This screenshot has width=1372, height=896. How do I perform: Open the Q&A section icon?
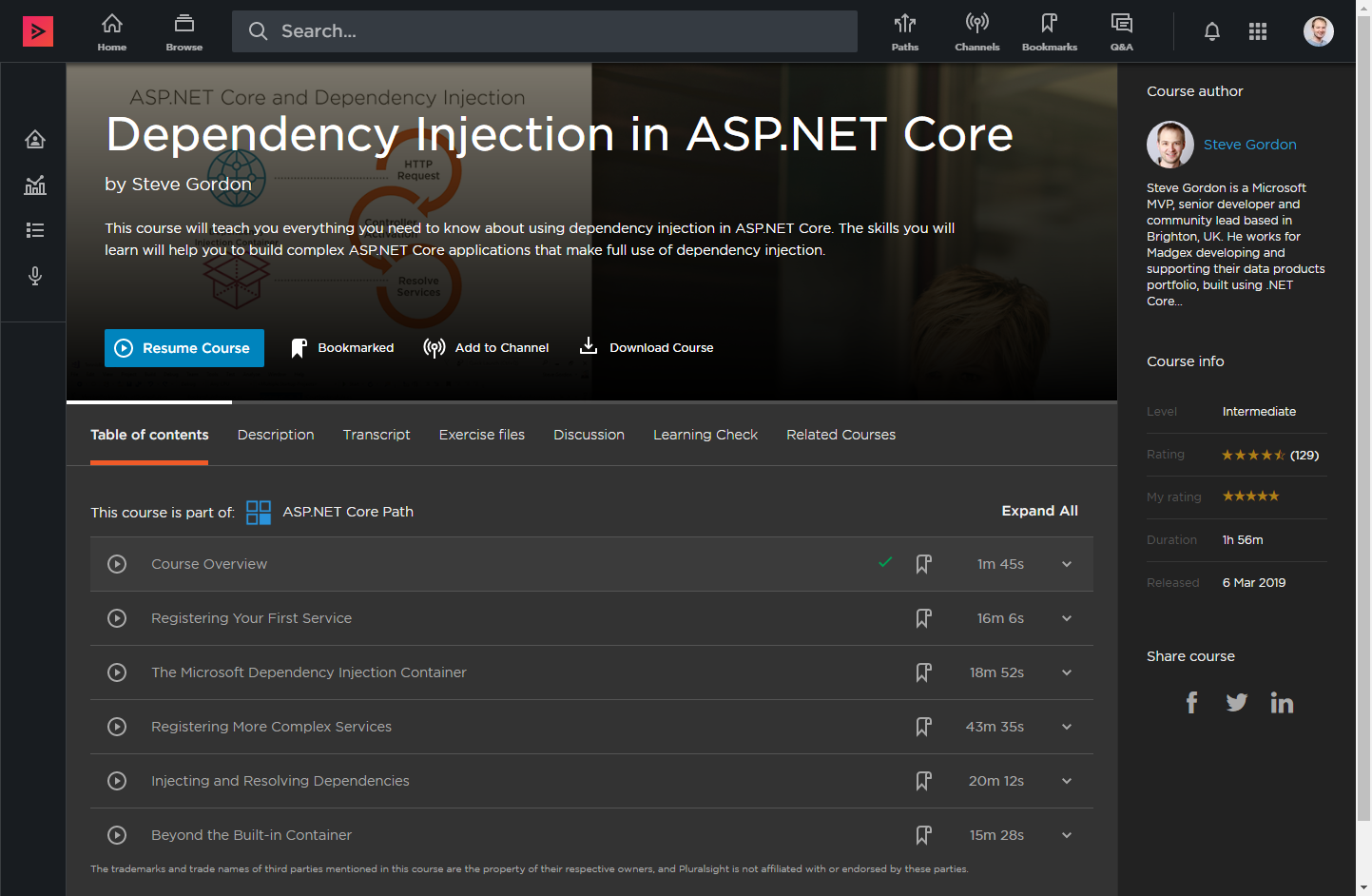point(1121,31)
